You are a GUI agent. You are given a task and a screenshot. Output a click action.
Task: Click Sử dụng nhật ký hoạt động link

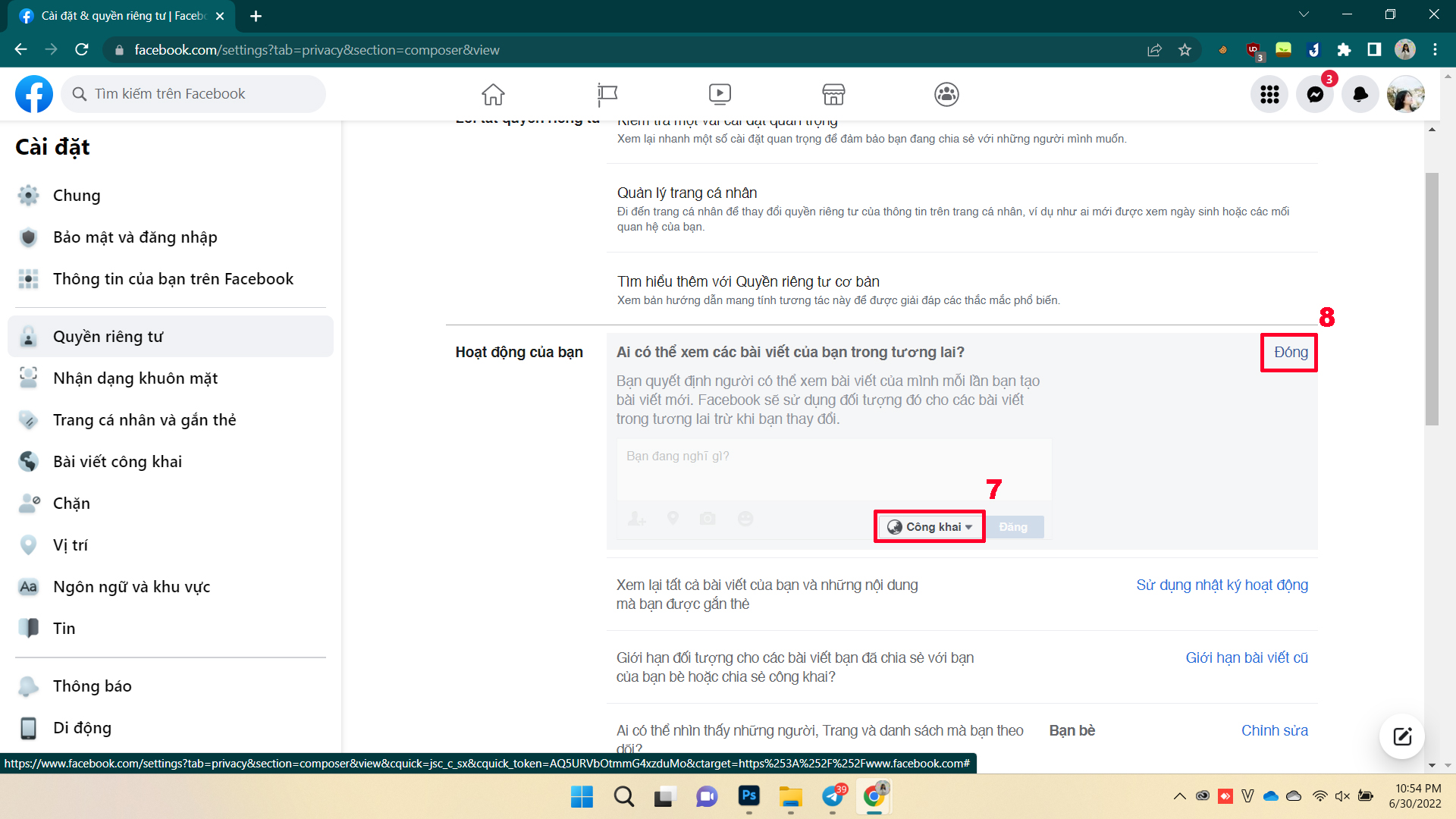pyautogui.click(x=1222, y=585)
